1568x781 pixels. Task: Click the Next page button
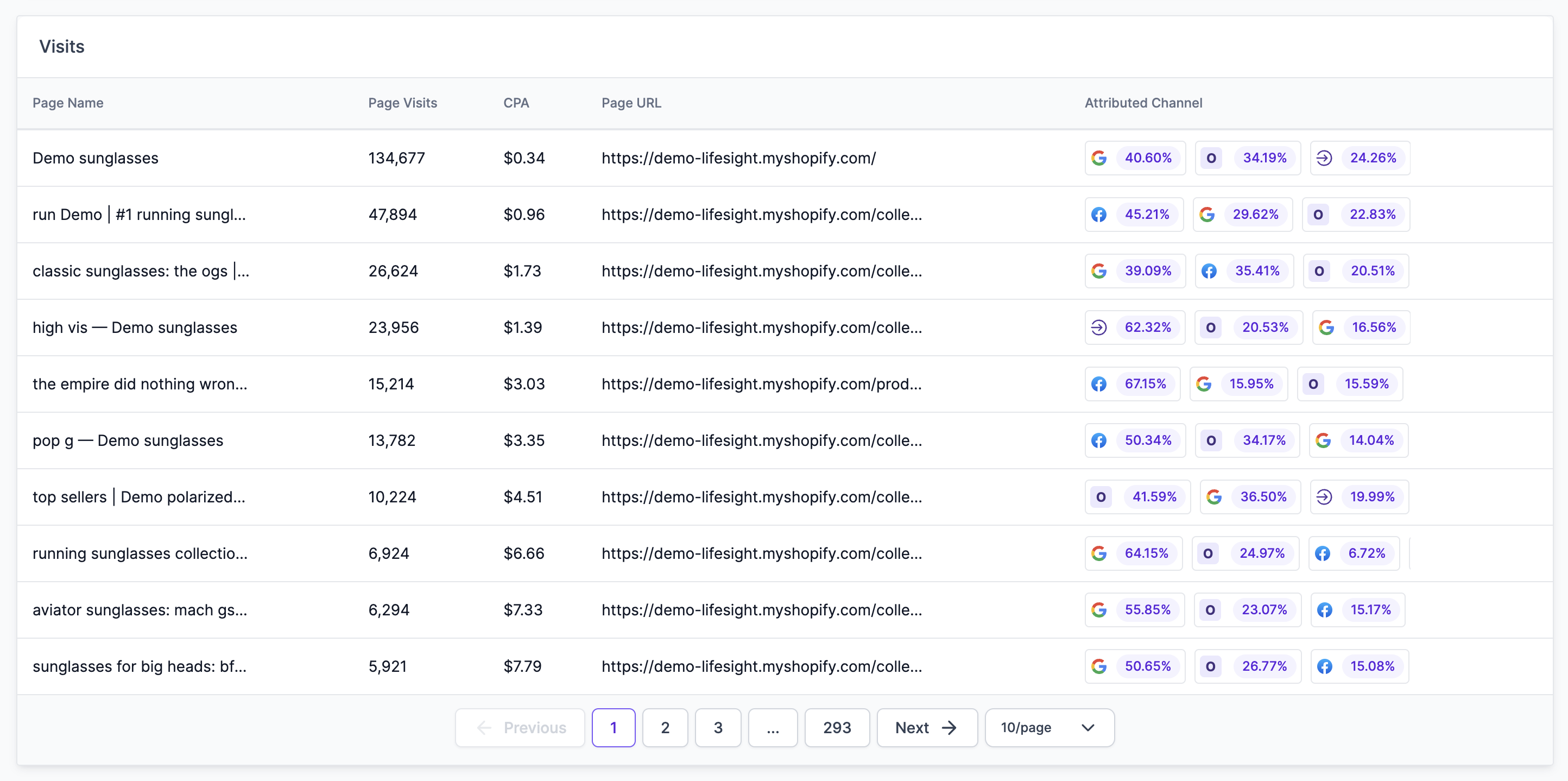click(x=926, y=727)
